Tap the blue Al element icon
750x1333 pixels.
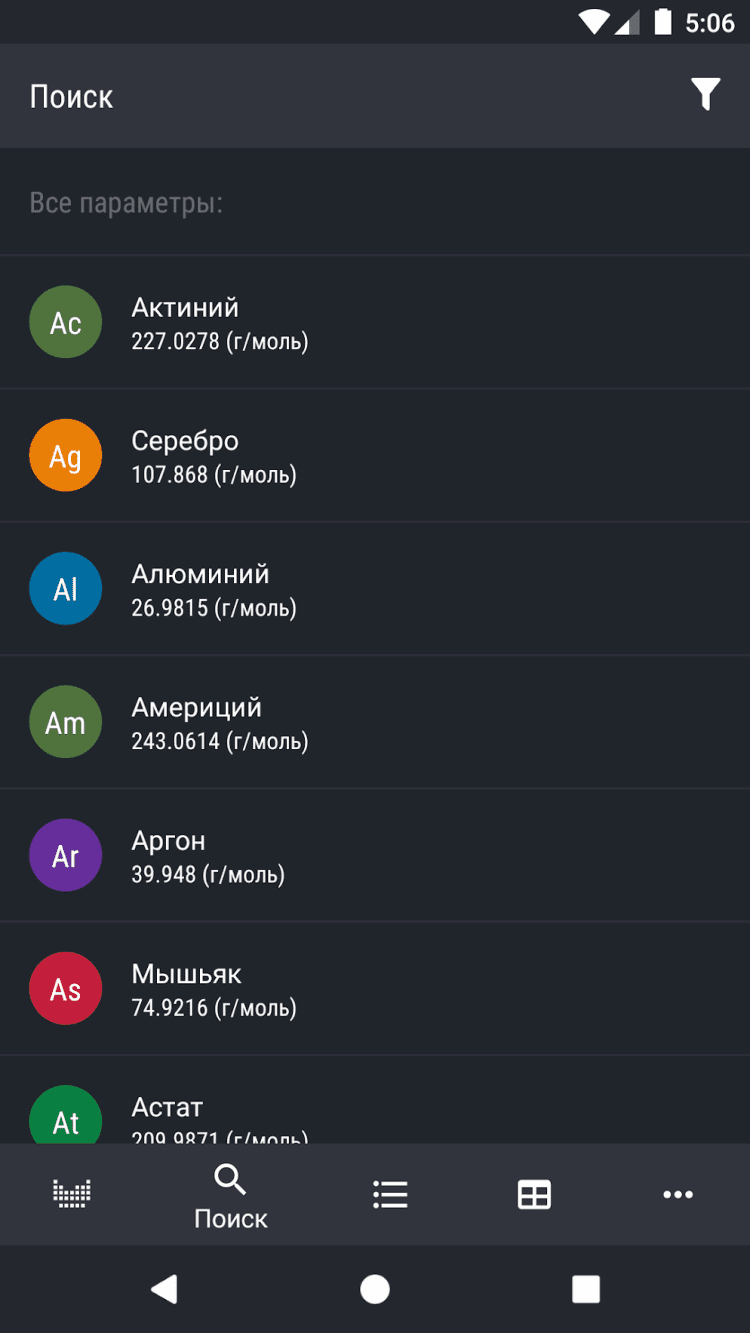click(66, 588)
